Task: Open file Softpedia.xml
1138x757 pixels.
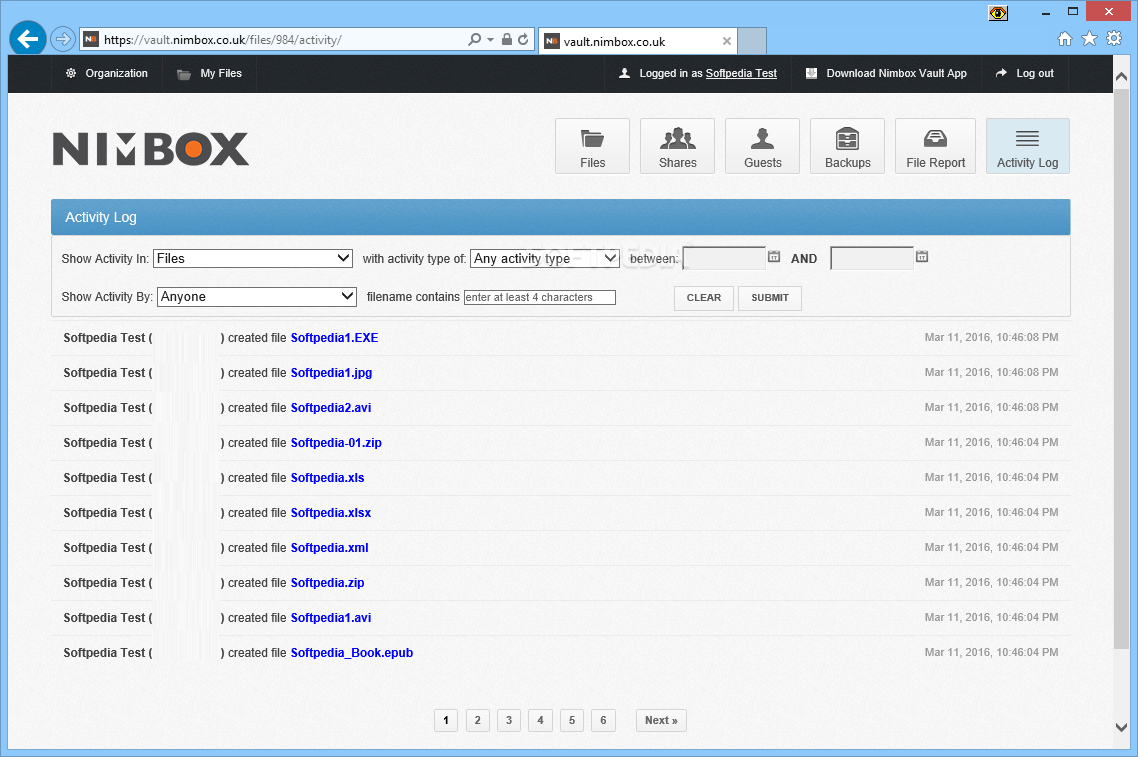Action: coord(329,548)
